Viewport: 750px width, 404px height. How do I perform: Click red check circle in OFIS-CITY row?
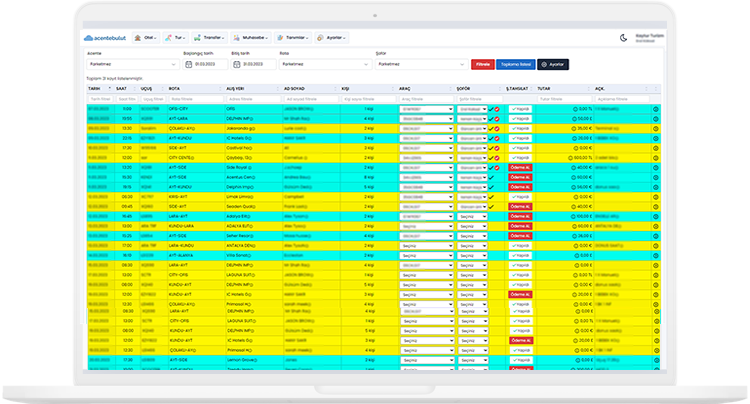click(x=497, y=109)
